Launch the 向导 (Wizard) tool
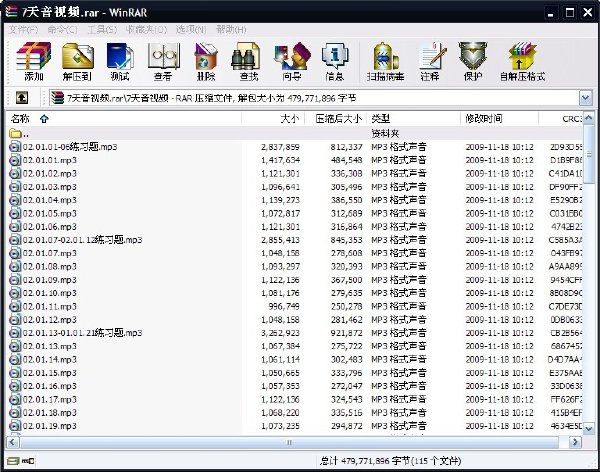This screenshot has width=600, height=472. click(x=292, y=61)
